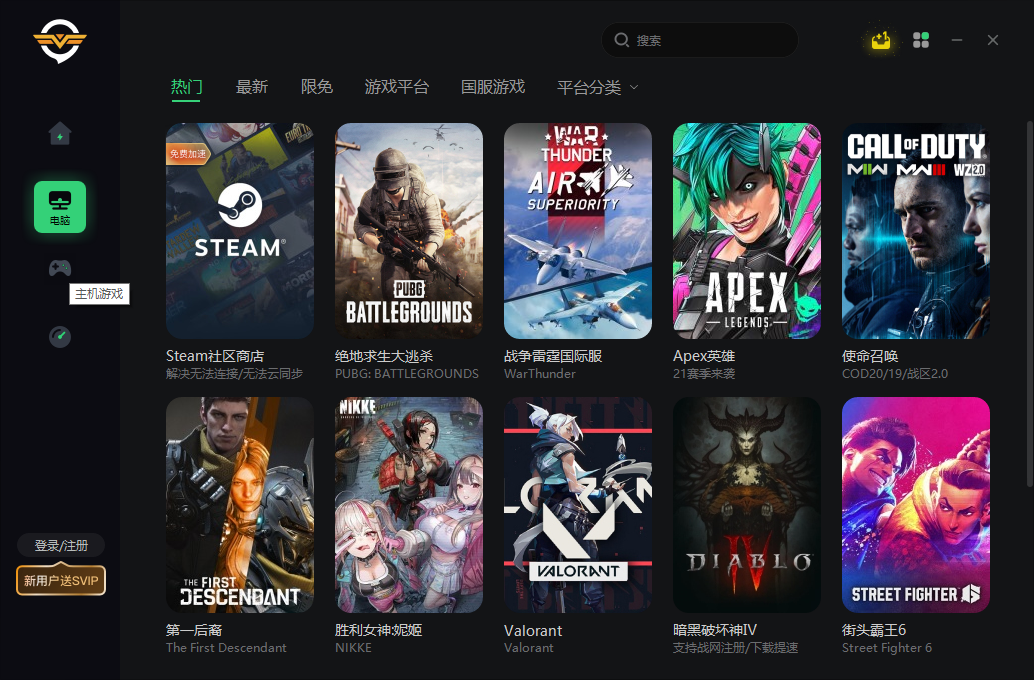This screenshot has width=1034, height=680.
Task: Open the four-square apps grid icon
Action: 921,40
